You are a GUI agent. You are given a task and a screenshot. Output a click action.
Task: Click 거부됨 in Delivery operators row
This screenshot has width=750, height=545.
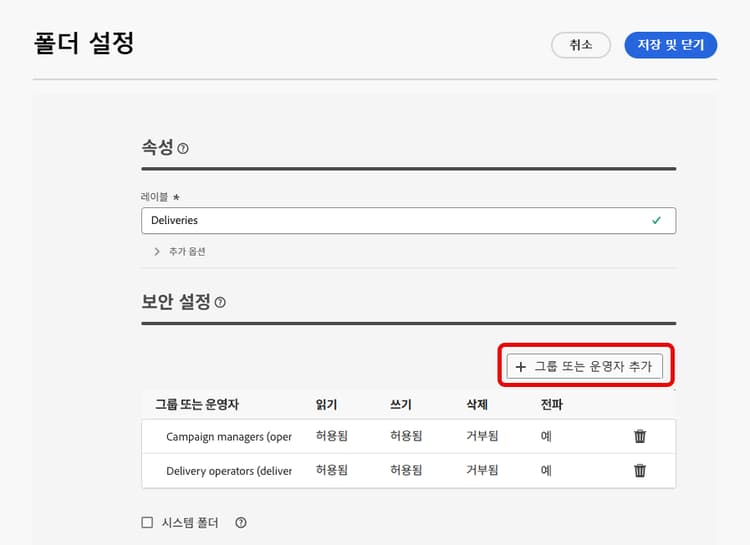[x=482, y=470]
